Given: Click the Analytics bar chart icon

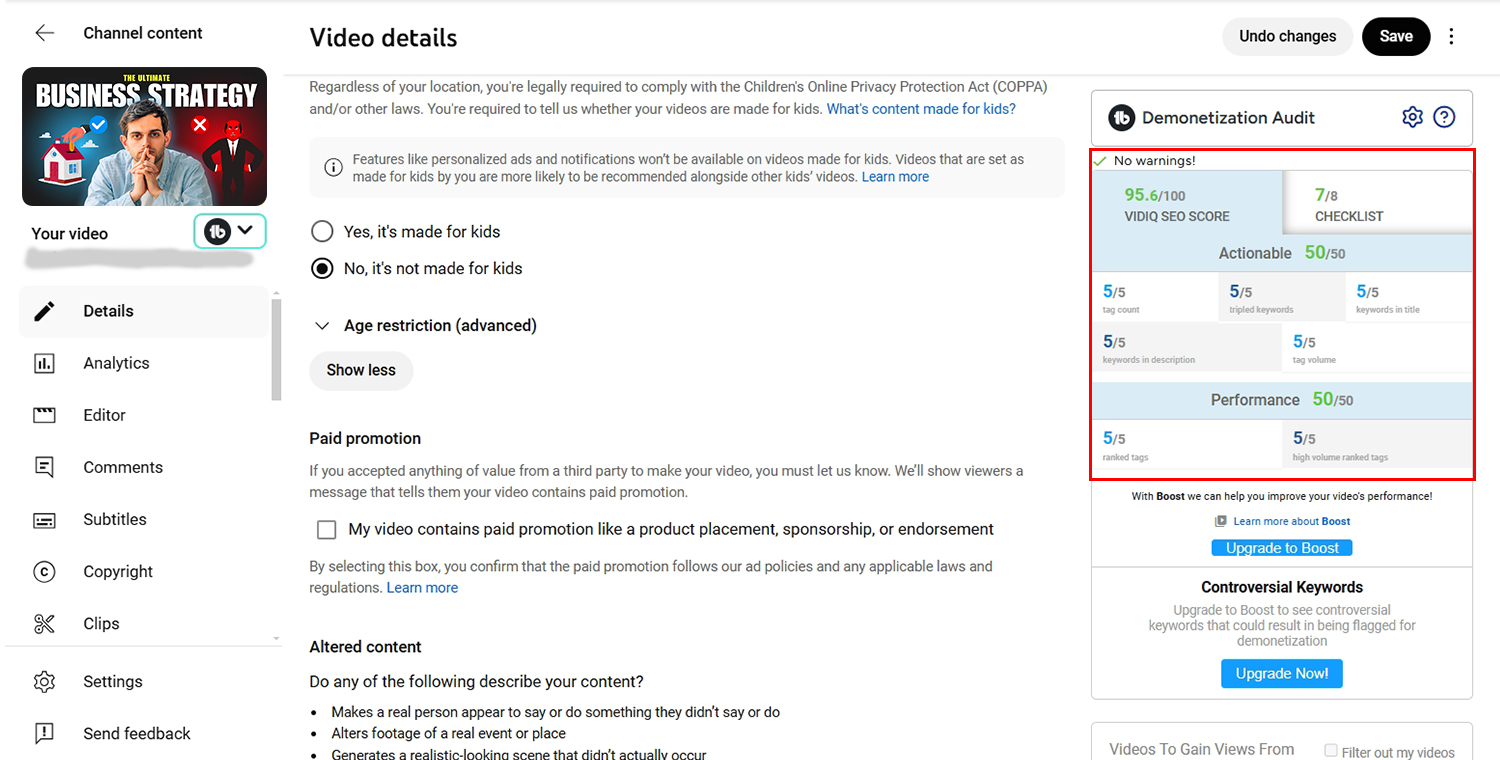Looking at the screenshot, I should click(44, 363).
